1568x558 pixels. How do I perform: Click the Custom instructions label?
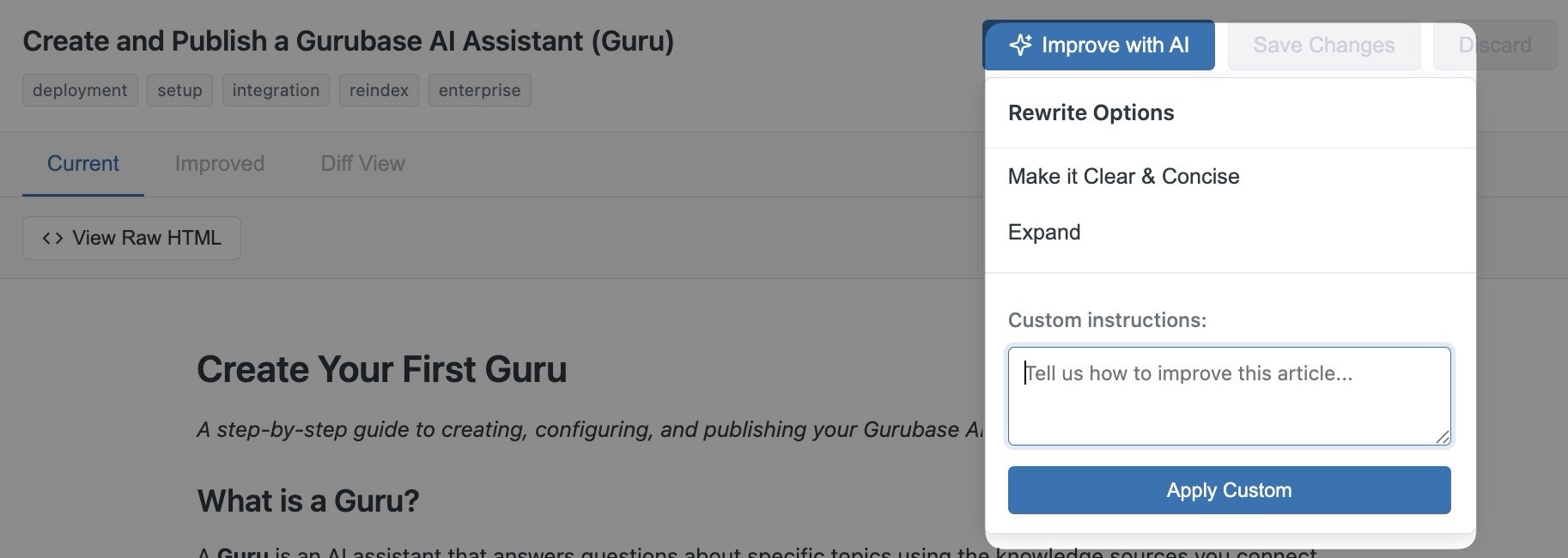click(1107, 320)
